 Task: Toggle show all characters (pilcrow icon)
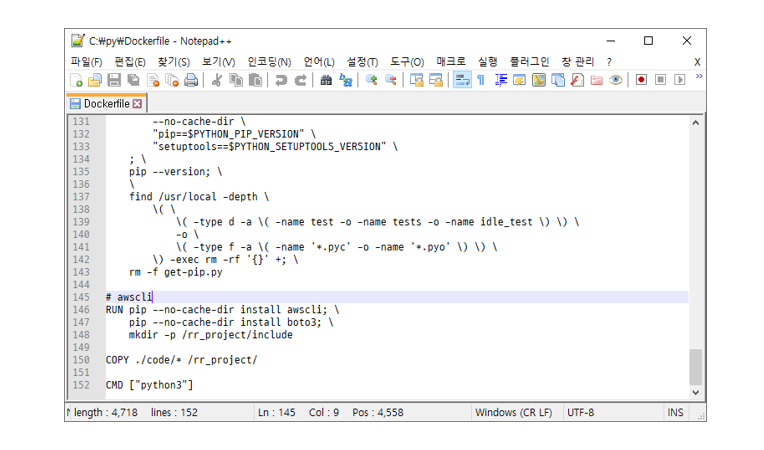click(481, 80)
